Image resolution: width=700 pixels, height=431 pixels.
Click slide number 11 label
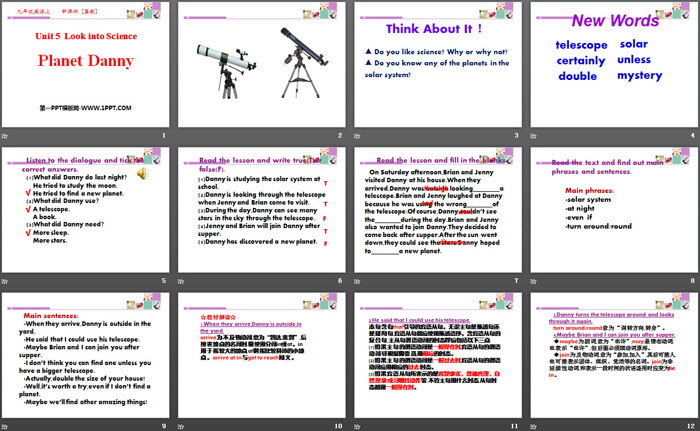515,426
